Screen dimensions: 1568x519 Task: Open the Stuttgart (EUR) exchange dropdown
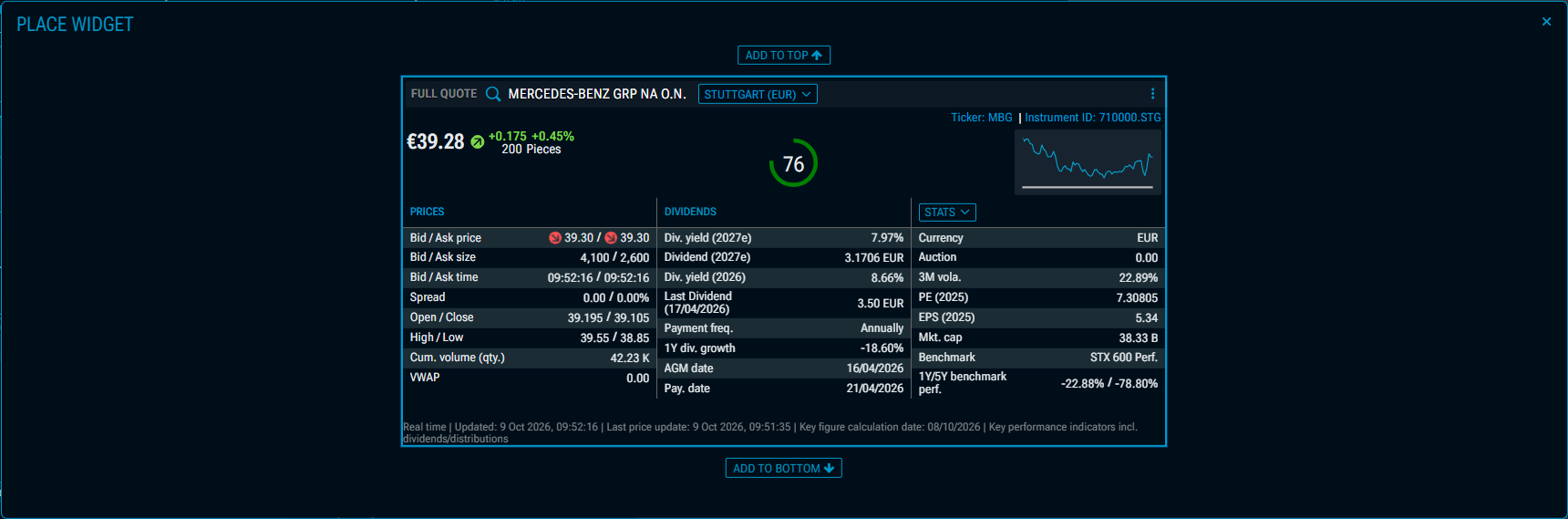click(x=758, y=94)
